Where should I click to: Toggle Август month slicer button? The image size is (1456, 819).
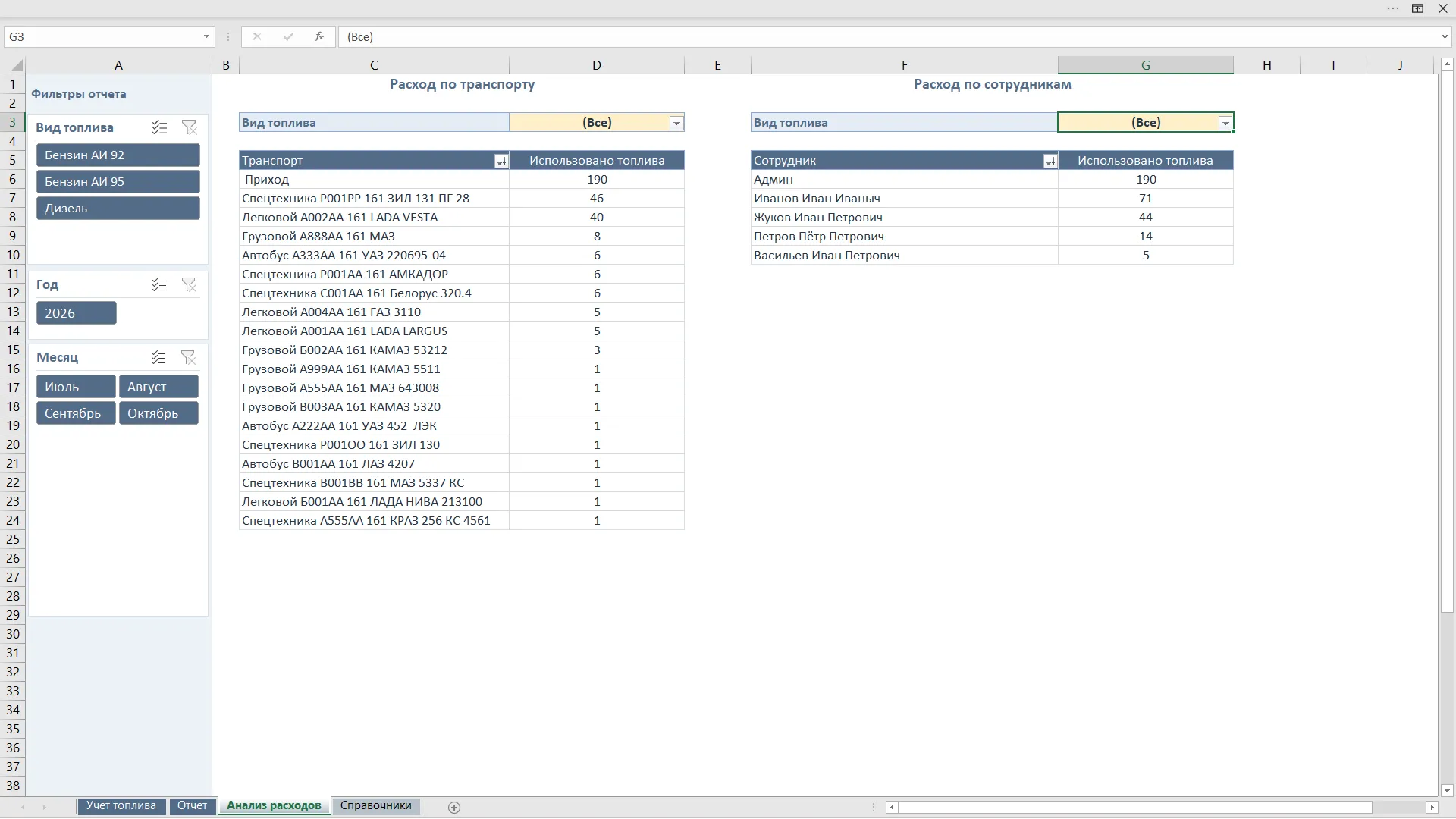coord(158,387)
